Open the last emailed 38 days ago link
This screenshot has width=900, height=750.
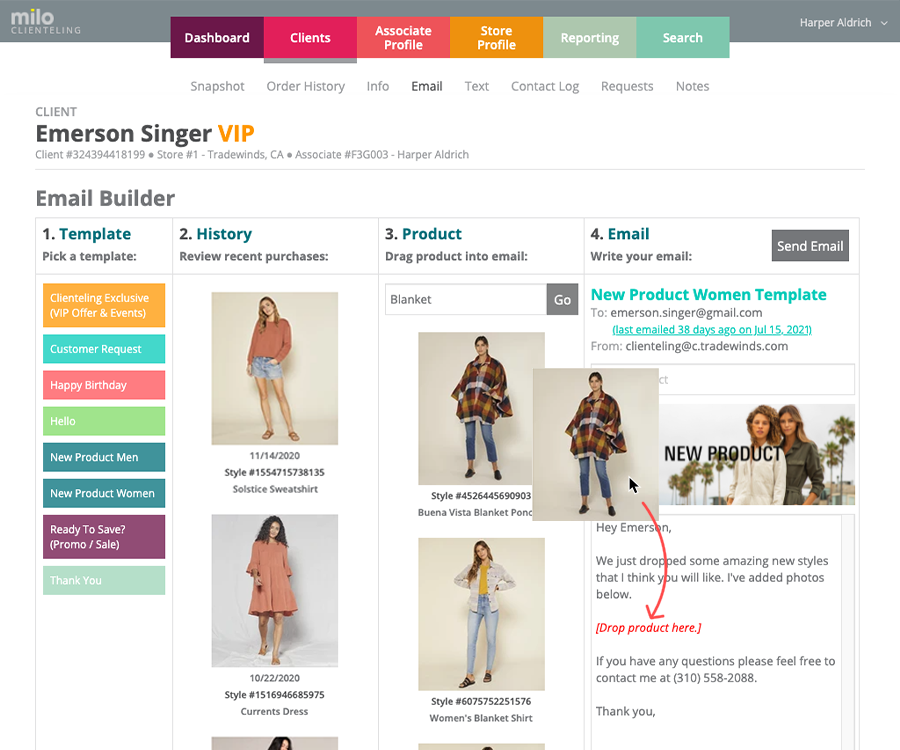(x=712, y=329)
